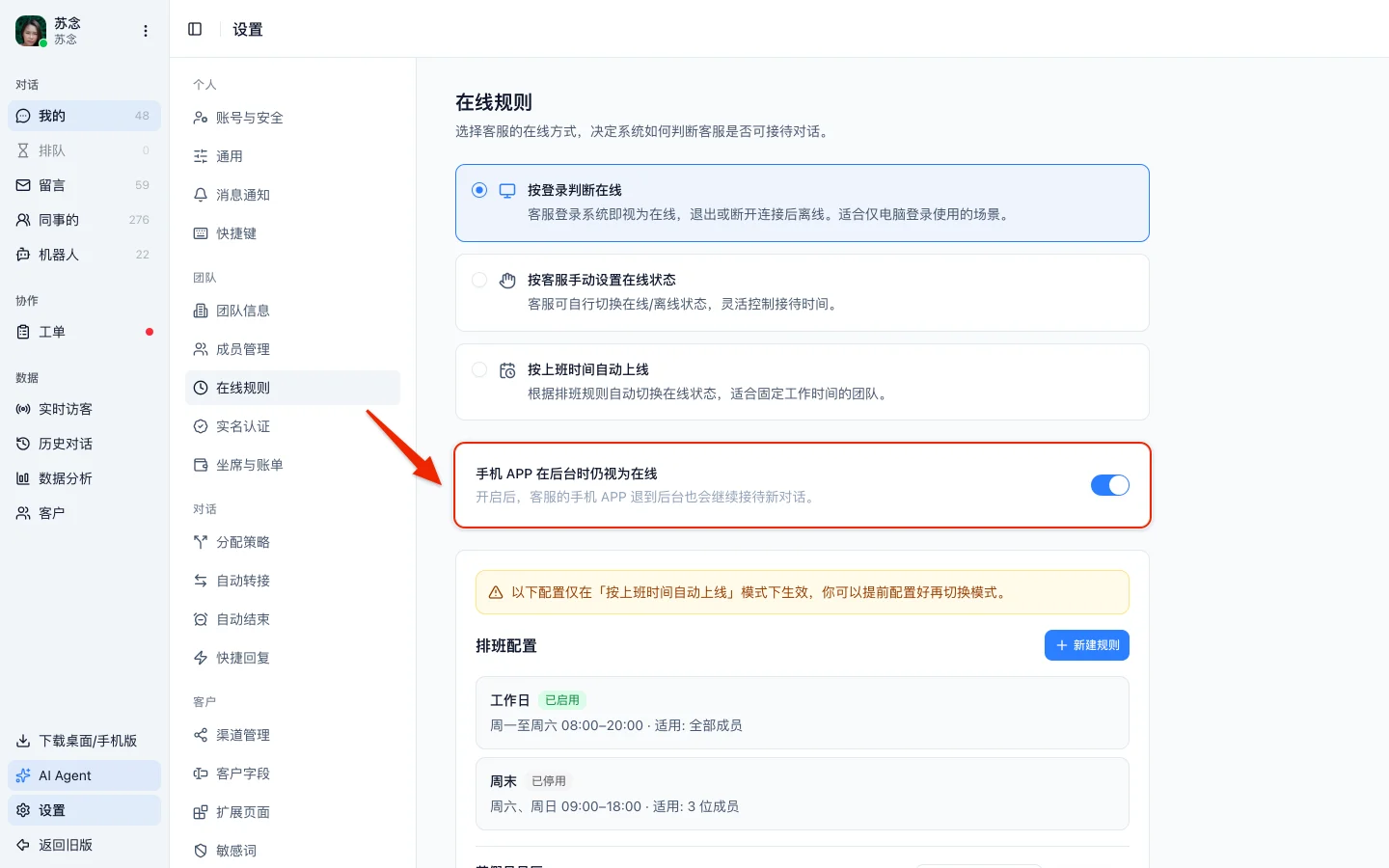Open 消息通知 settings page
The width and height of the screenshot is (1389, 868).
coord(292,195)
